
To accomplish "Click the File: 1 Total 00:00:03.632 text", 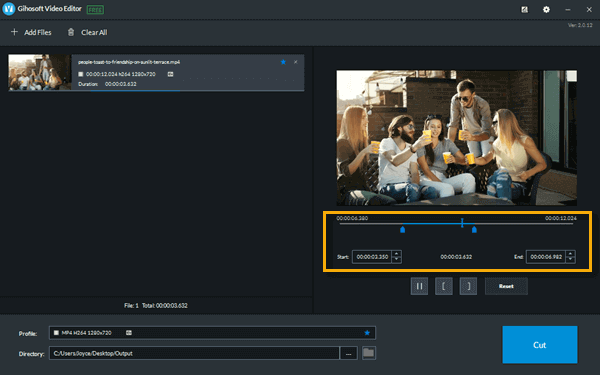I will 156,305.
